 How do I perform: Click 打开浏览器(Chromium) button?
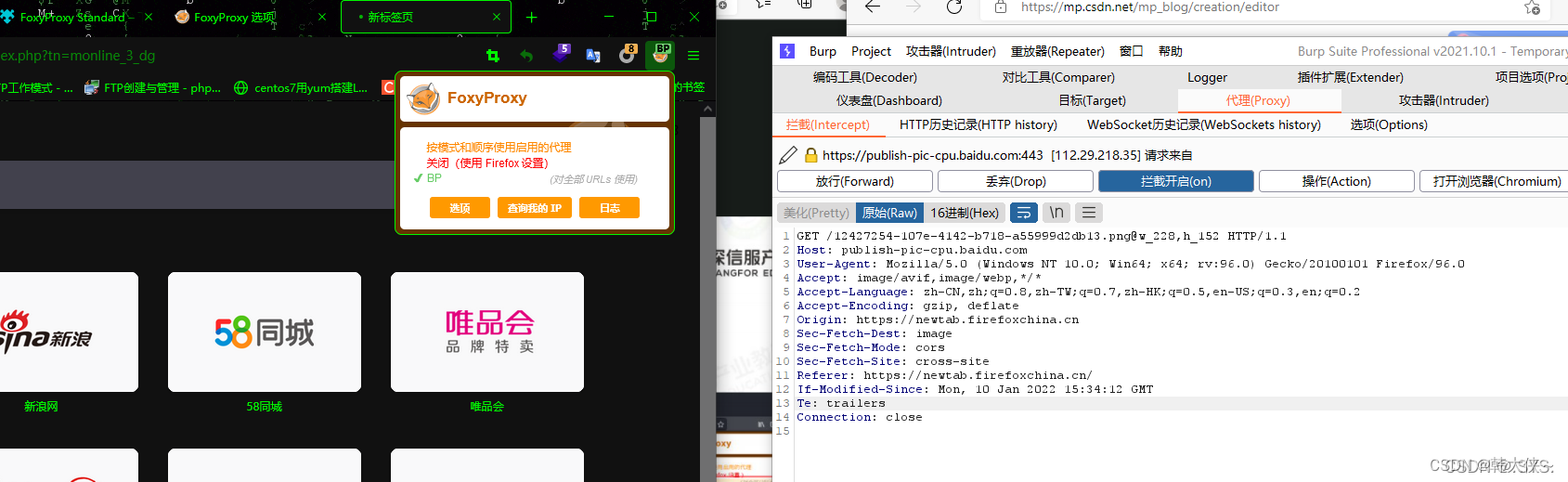click(x=1494, y=181)
